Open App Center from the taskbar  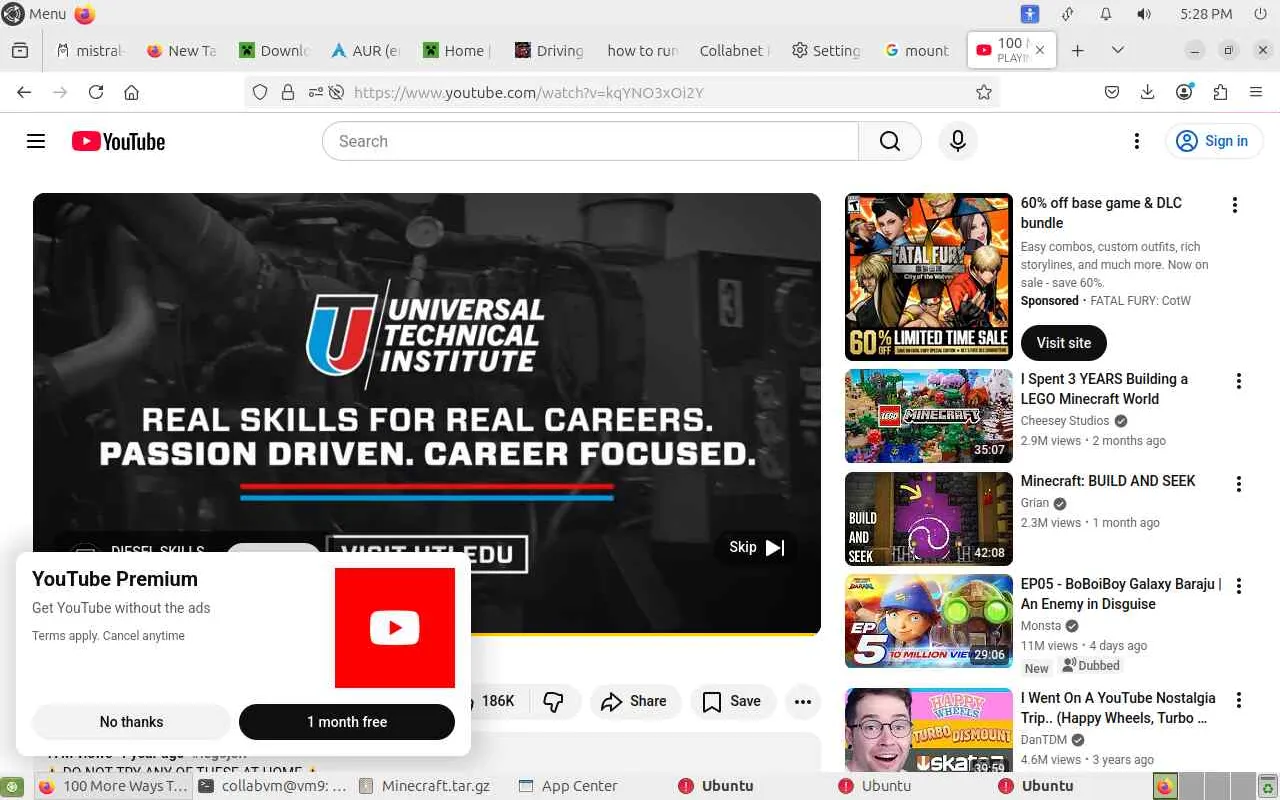pyautogui.click(x=570, y=786)
